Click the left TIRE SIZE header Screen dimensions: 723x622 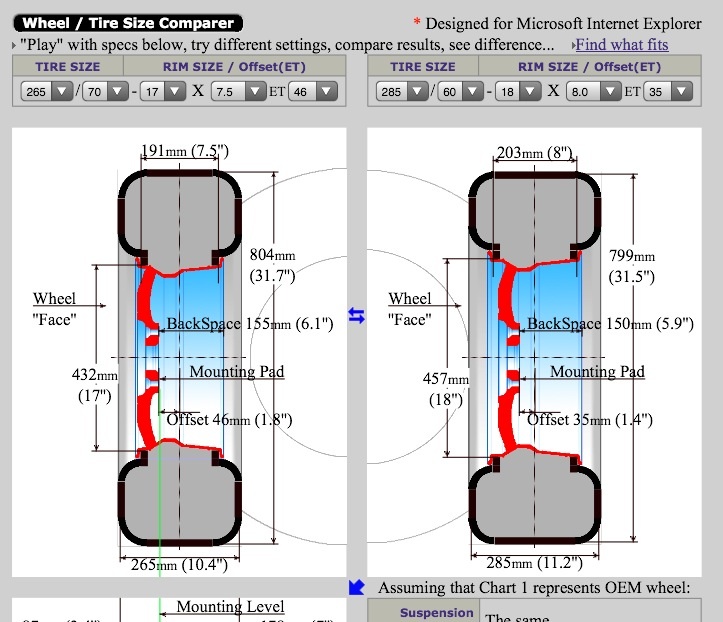click(68, 66)
